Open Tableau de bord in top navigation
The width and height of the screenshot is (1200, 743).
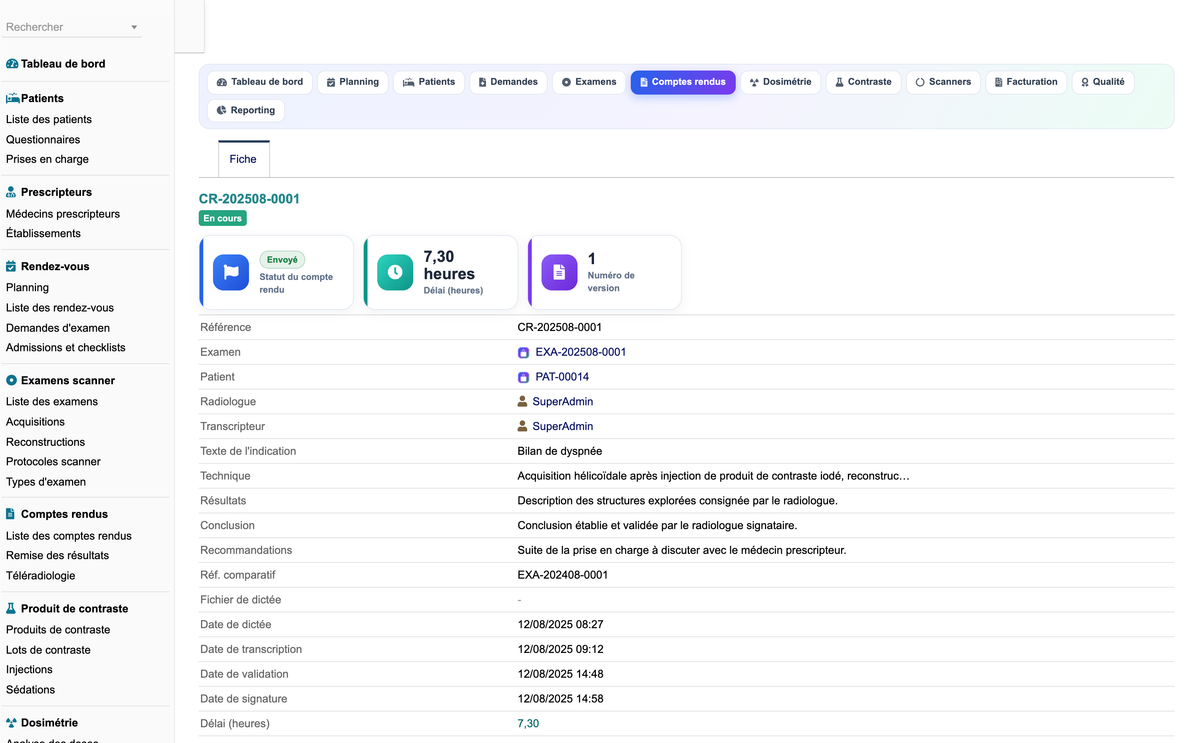260,82
